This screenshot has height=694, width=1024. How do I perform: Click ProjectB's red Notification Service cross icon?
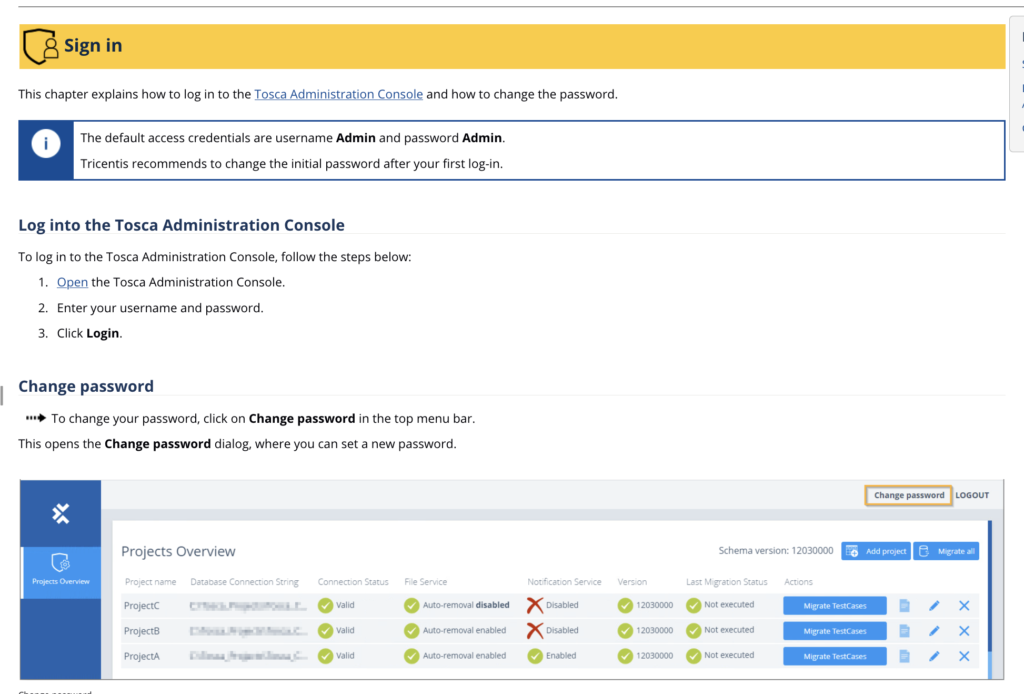(x=535, y=631)
